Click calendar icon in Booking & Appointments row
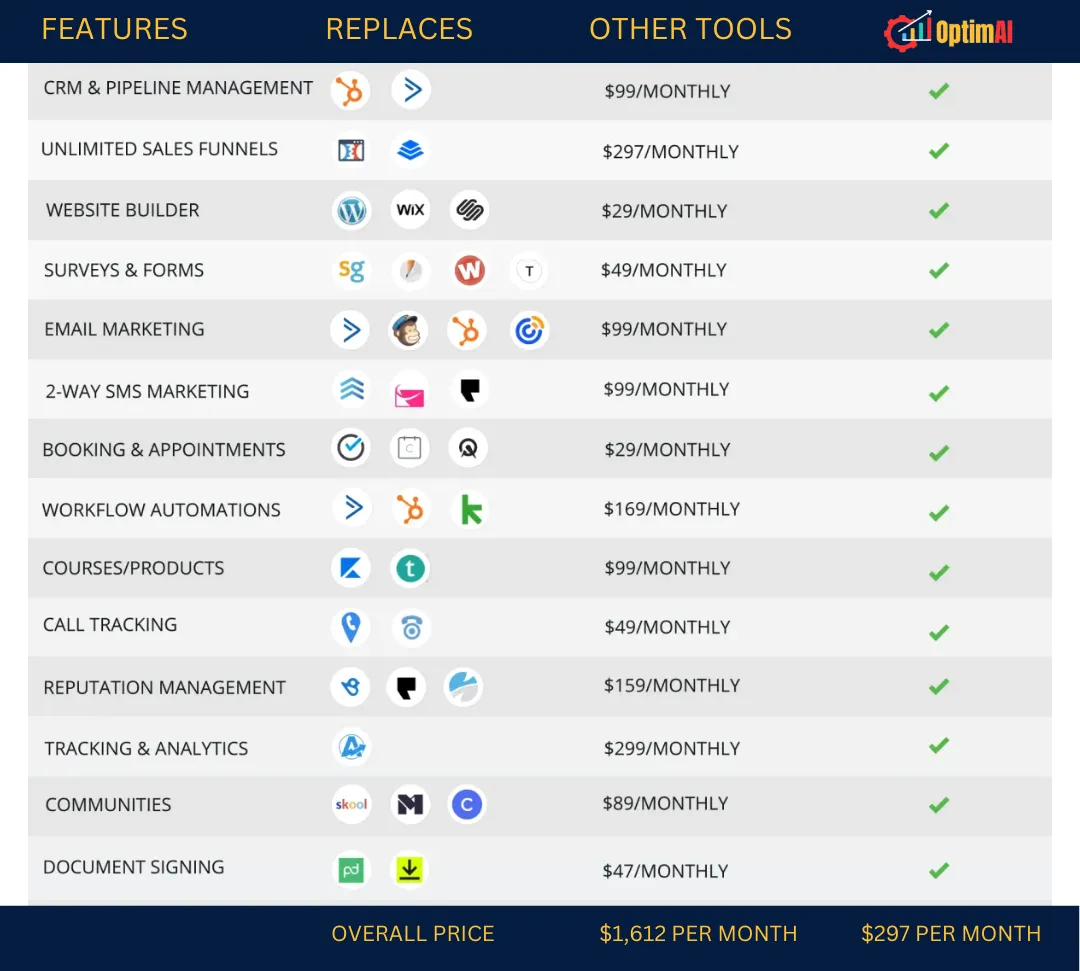The height and width of the screenshot is (971, 1080). coord(410,448)
